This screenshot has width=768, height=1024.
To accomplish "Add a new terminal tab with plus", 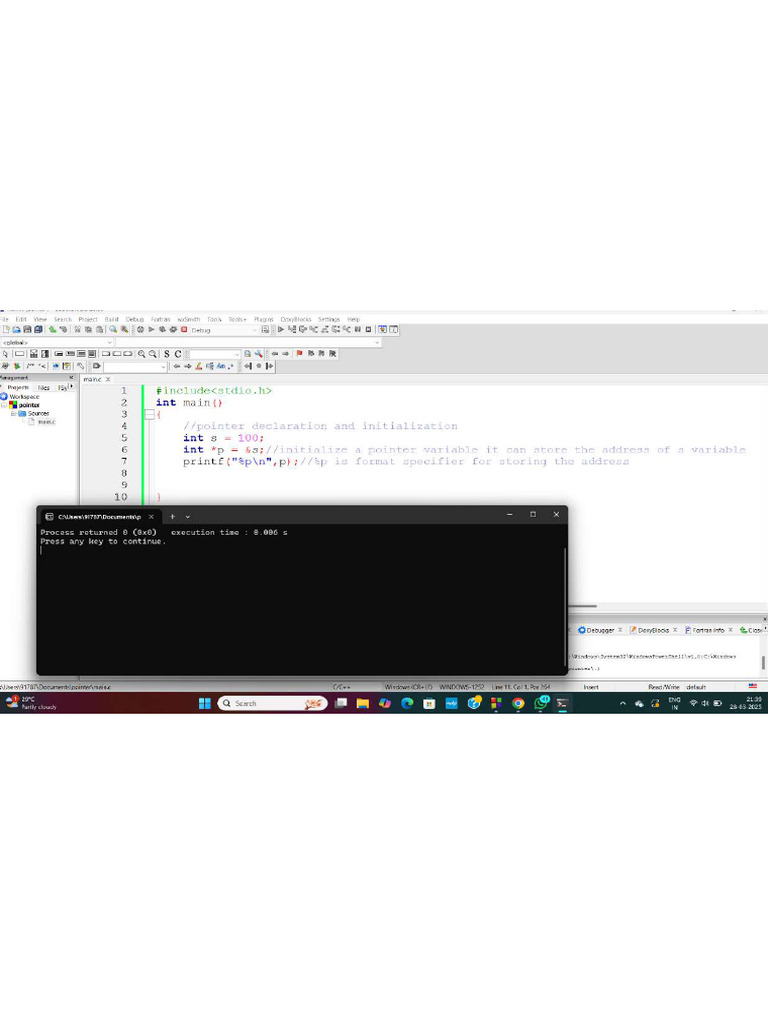I will 172,517.
